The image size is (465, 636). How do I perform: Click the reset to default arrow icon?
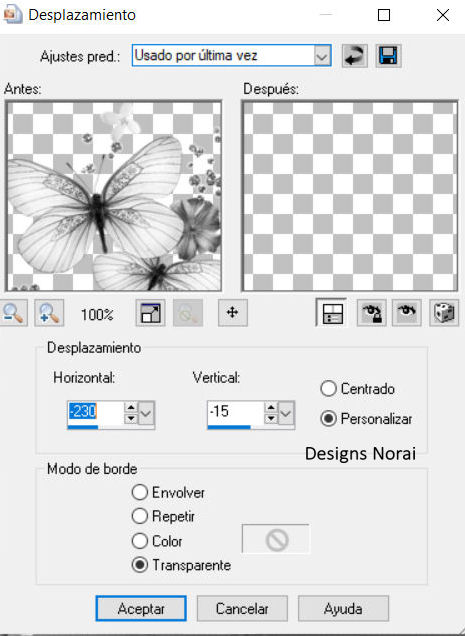coord(355,56)
